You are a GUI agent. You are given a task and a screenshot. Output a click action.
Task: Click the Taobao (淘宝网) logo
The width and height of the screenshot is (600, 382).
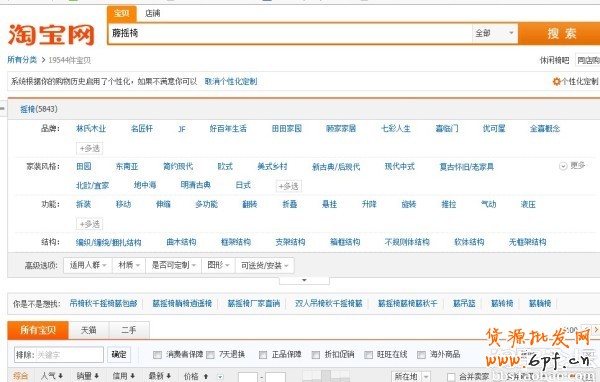click(51, 34)
